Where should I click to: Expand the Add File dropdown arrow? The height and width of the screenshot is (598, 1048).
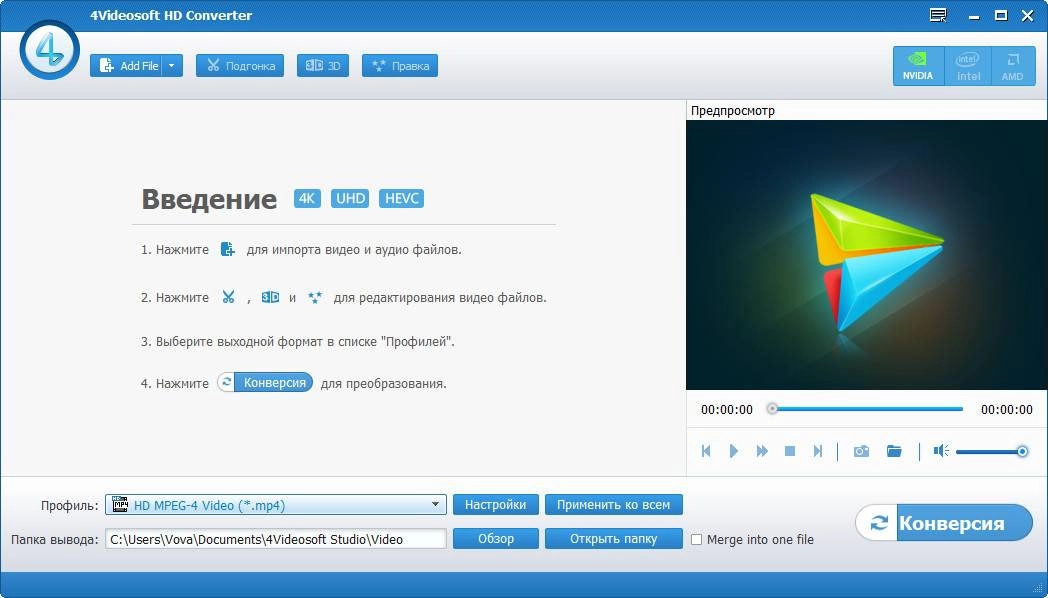(x=172, y=65)
